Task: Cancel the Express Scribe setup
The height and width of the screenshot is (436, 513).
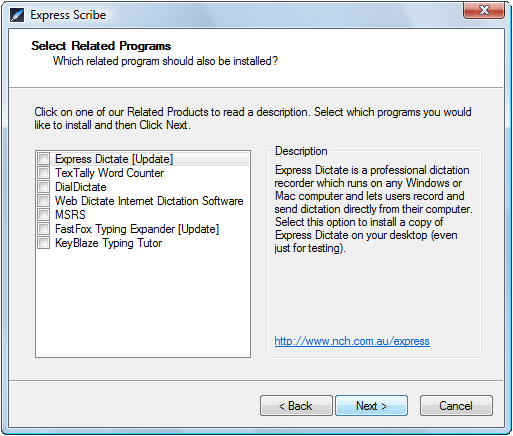Action: tap(456, 406)
